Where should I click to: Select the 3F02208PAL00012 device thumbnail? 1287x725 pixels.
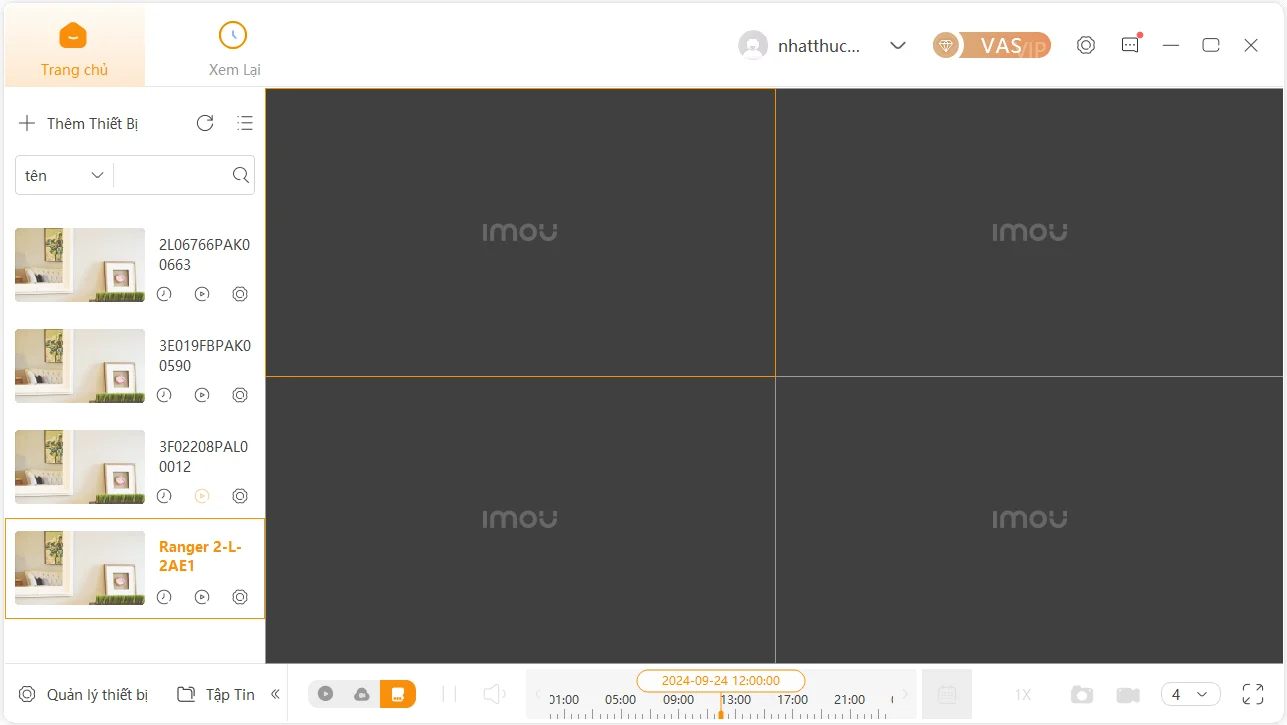pos(80,467)
